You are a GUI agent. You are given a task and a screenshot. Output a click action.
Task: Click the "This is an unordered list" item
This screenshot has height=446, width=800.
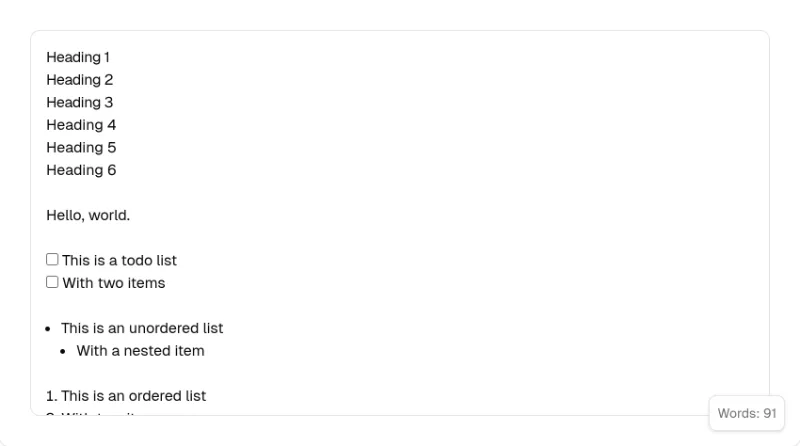click(142, 328)
